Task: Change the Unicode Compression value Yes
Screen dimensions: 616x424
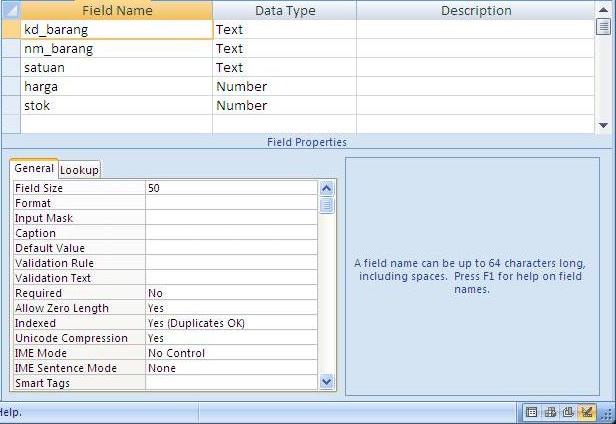Action: (x=231, y=338)
